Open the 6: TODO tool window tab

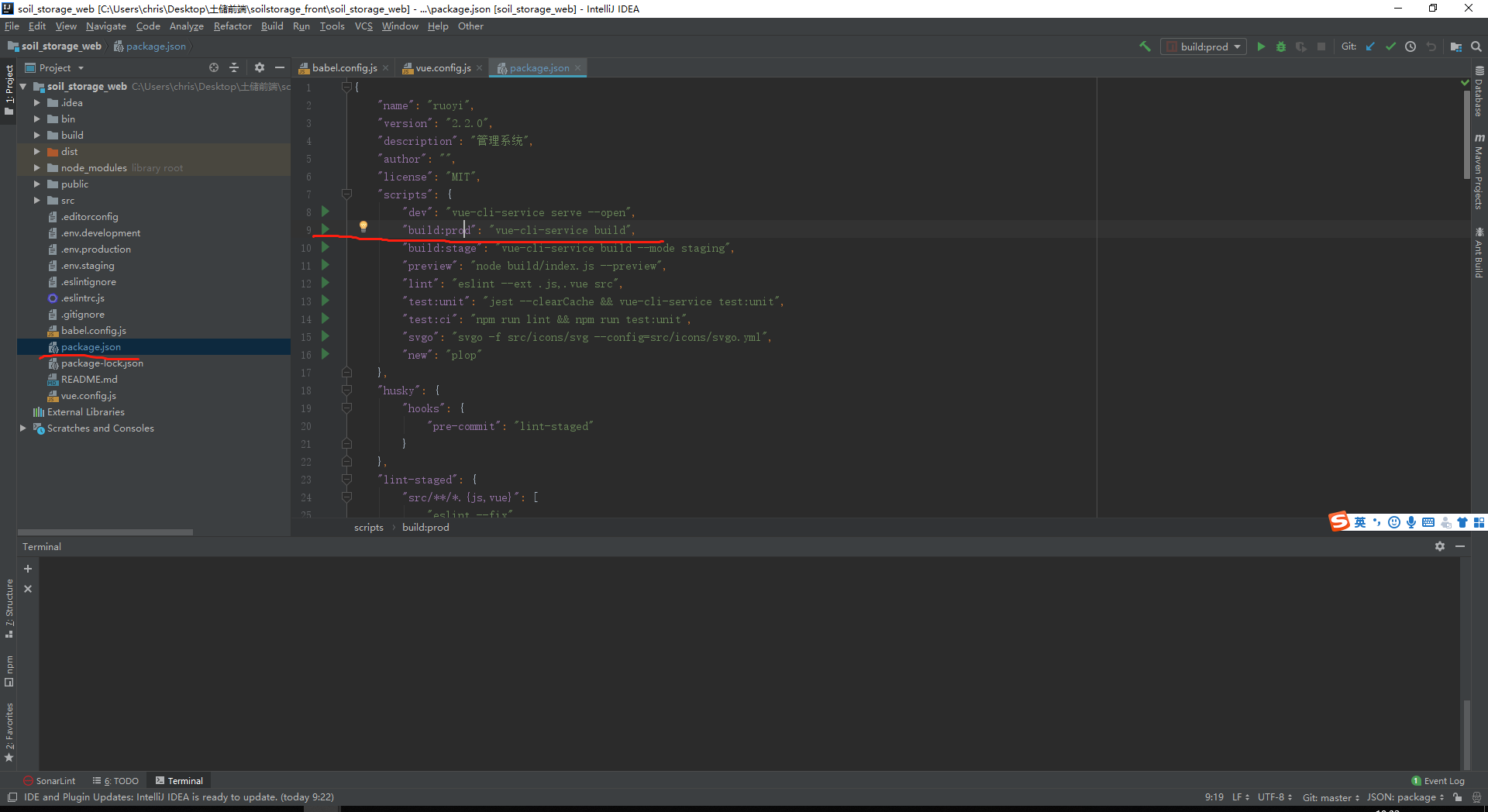click(x=115, y=781)
